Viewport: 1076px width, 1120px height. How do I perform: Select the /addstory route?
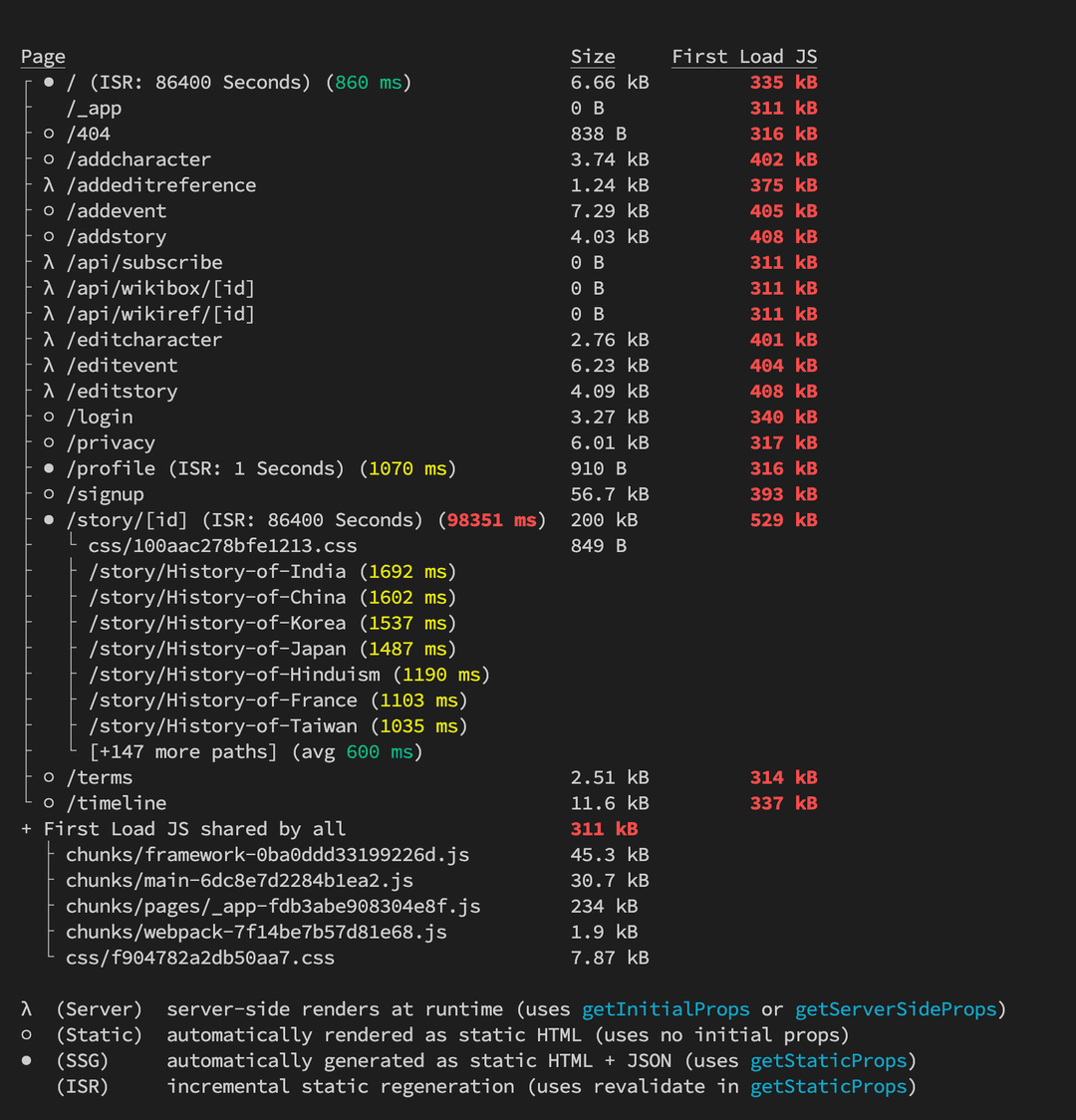tap(116, 236)
